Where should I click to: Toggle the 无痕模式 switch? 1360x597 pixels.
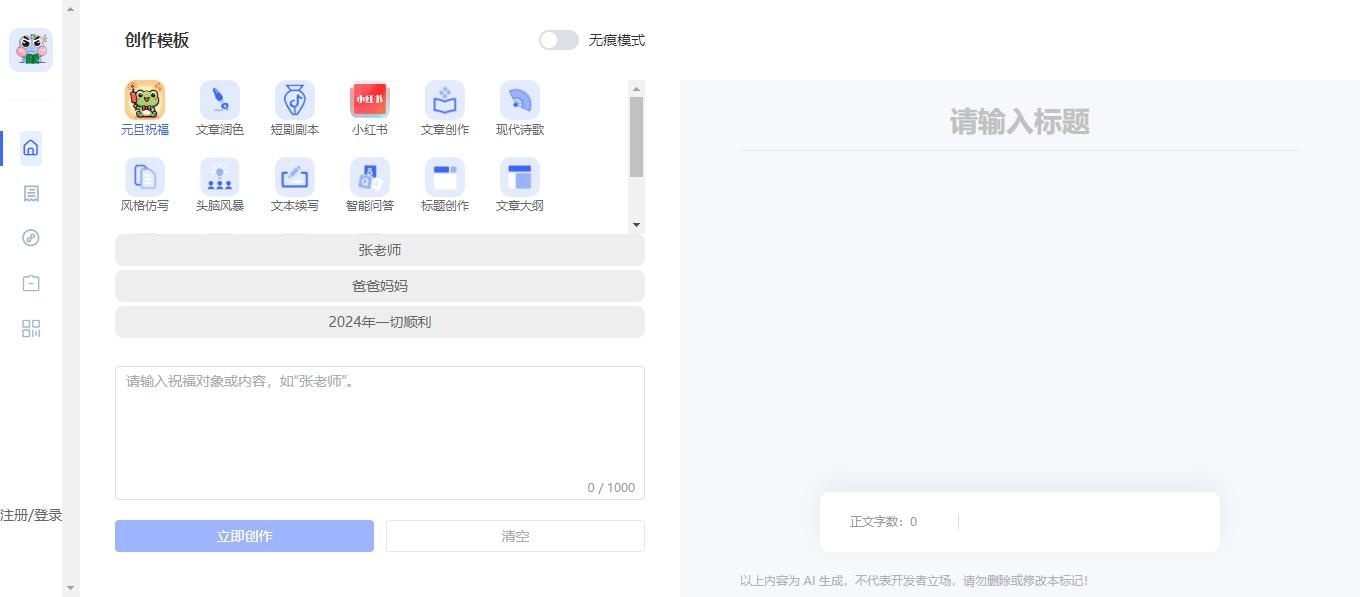click(x=558, y=40)
